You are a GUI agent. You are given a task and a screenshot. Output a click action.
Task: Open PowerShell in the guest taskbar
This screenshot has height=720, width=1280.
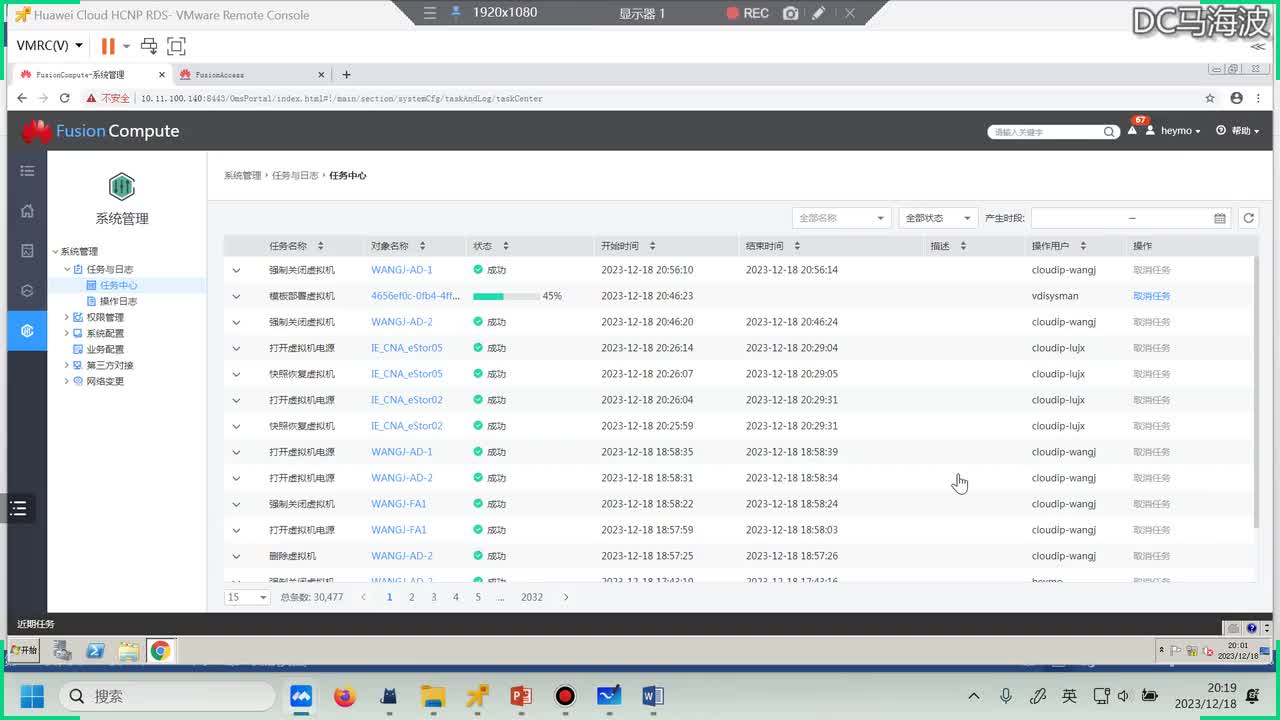pos(96,651)
